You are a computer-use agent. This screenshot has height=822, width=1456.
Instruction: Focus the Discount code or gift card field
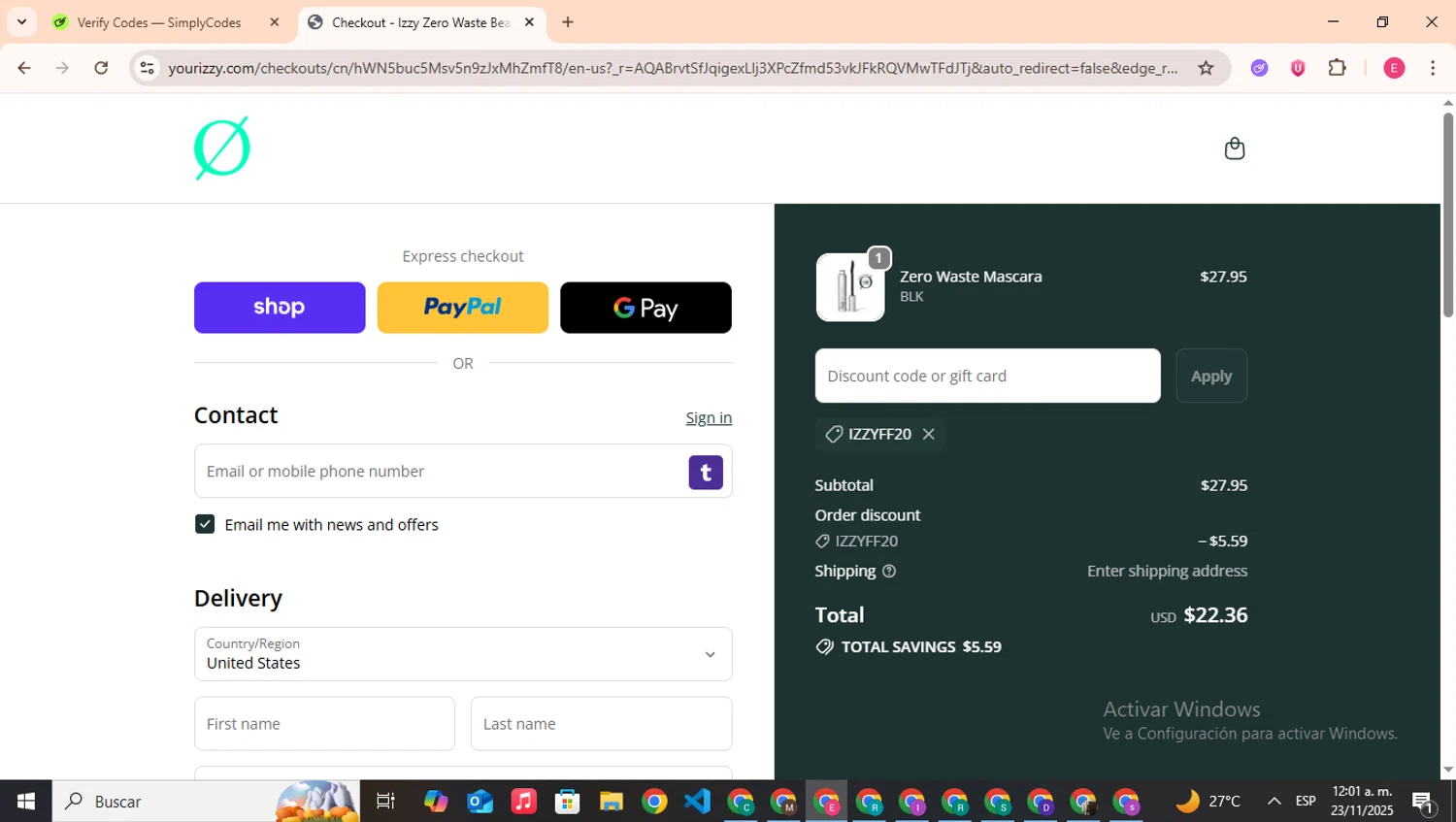[x=988, y=376]
